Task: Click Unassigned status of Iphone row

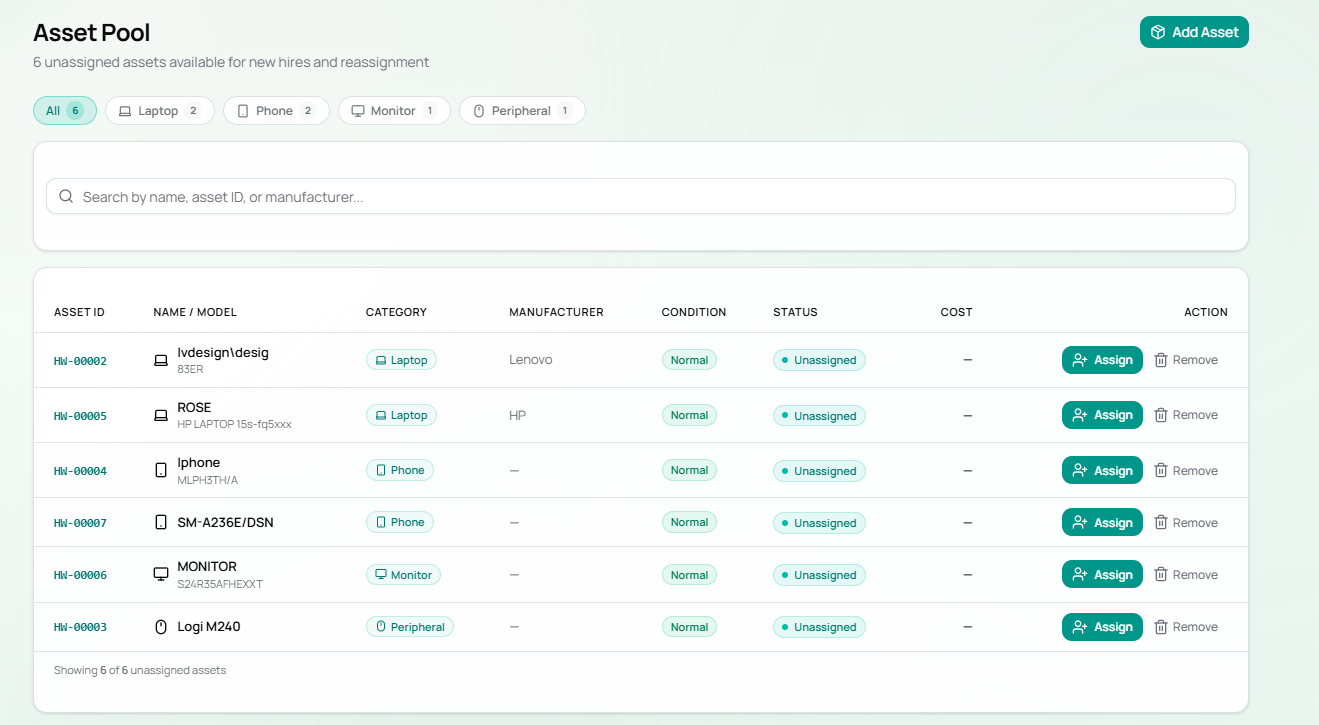Action: 819,471
